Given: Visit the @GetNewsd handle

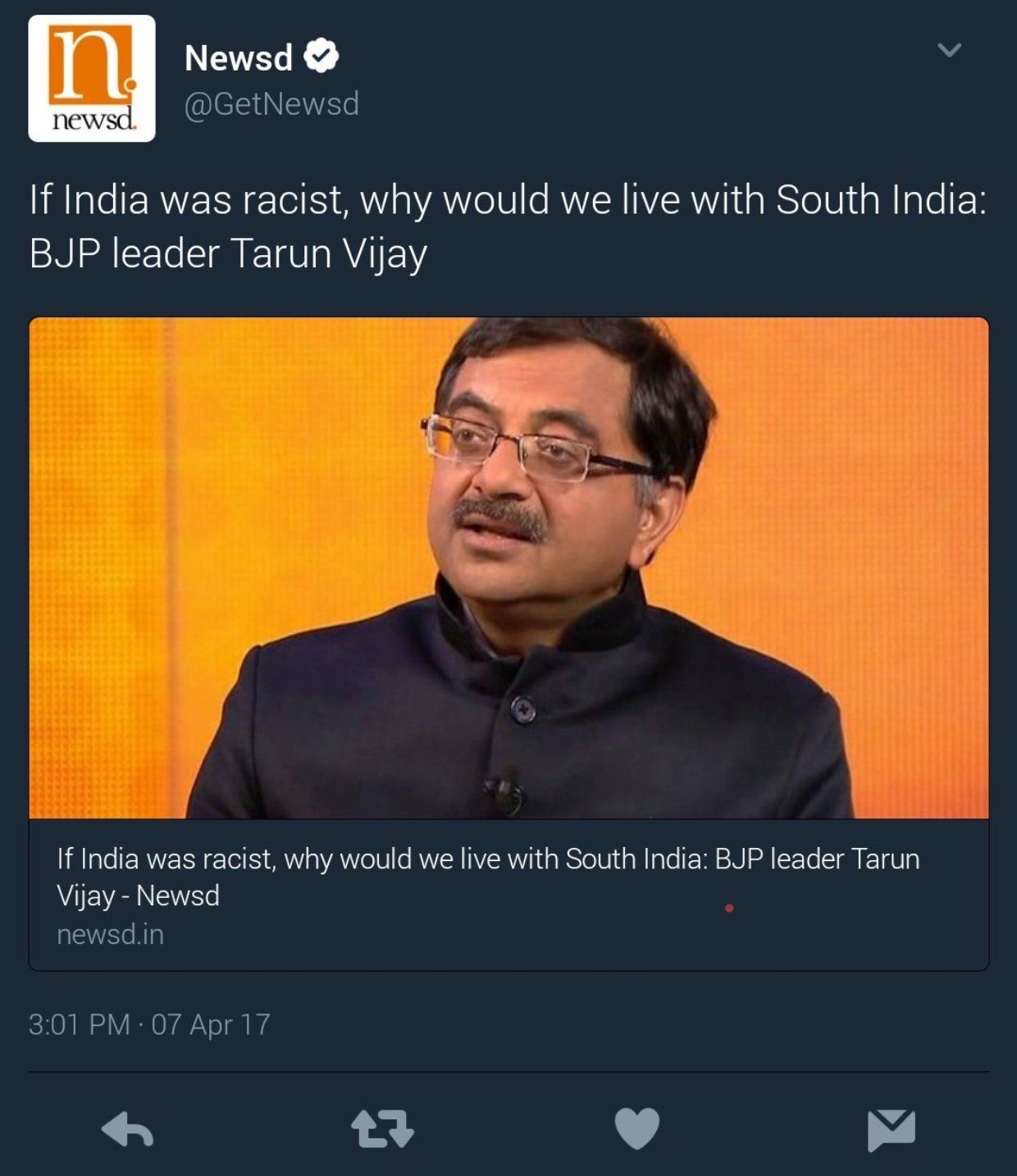Looking at the screenshot, I should click(271, 104).
